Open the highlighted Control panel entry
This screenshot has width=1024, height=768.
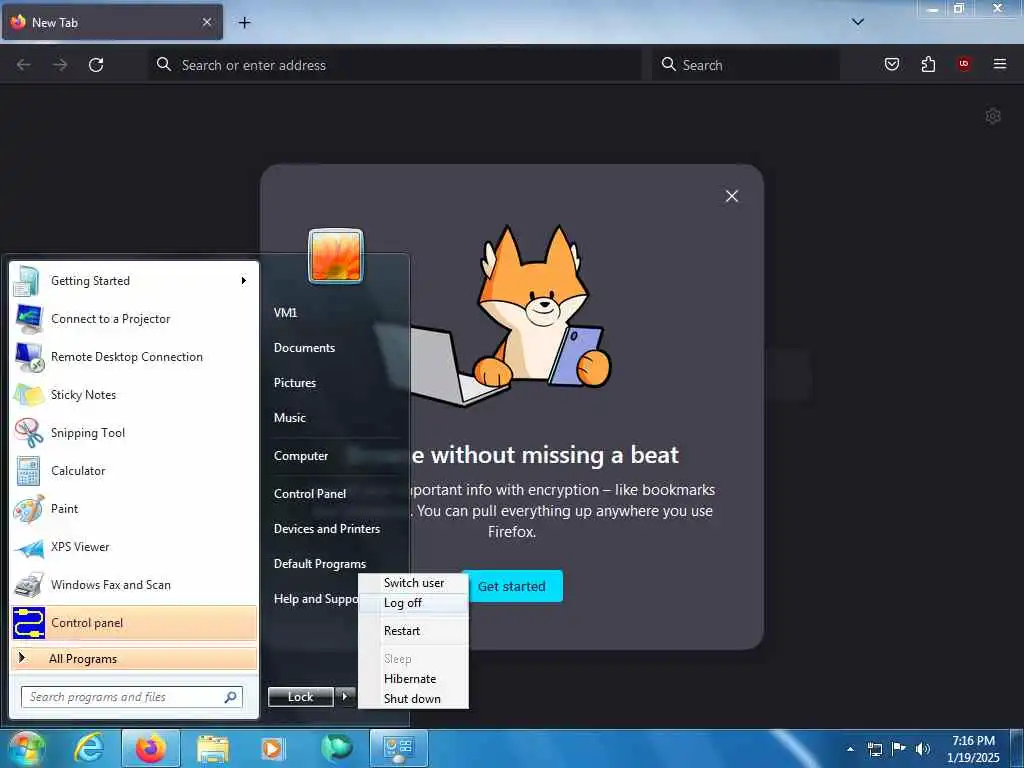[x=134, y=623]
